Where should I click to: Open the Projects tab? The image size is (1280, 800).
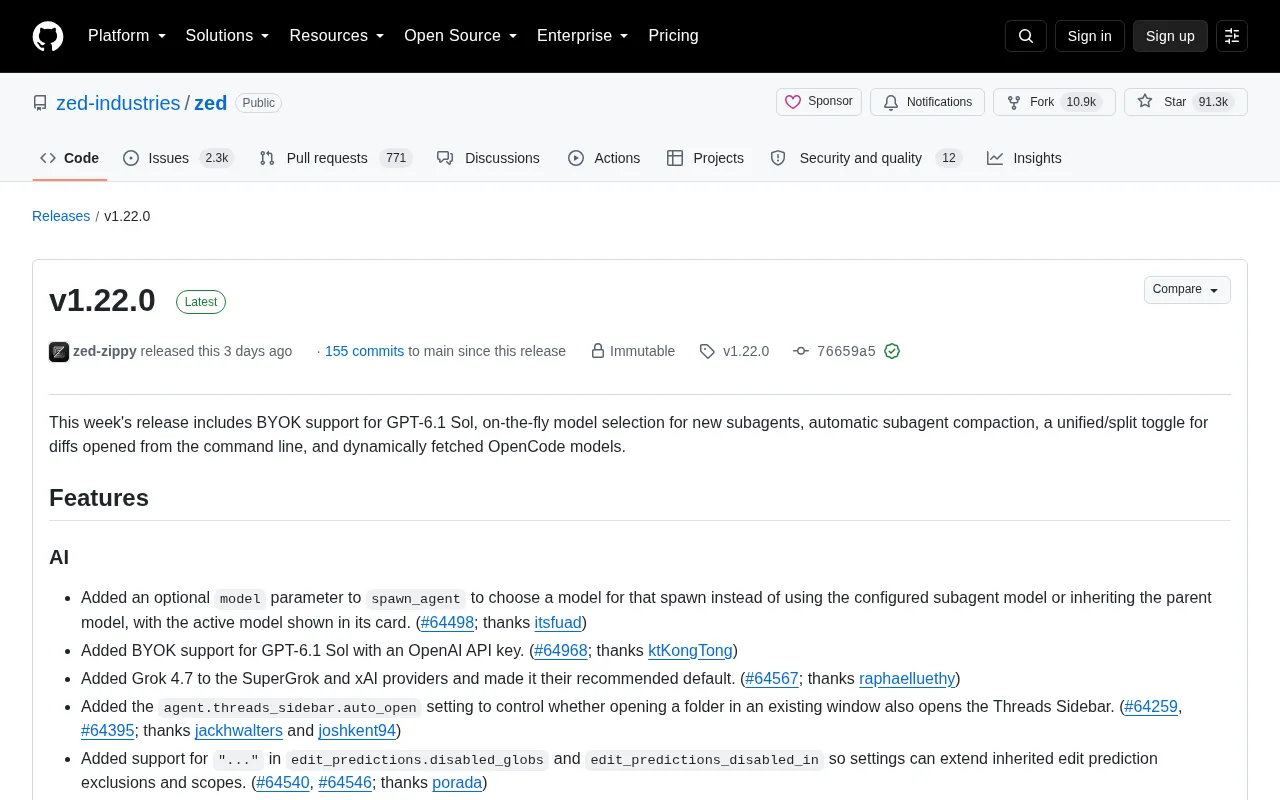(x=706, y=158)
